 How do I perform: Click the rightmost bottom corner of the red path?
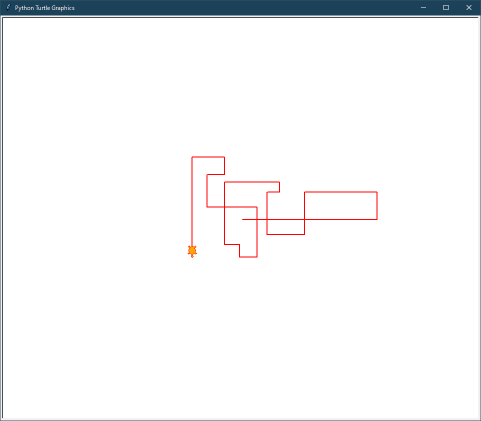(377, 219)
